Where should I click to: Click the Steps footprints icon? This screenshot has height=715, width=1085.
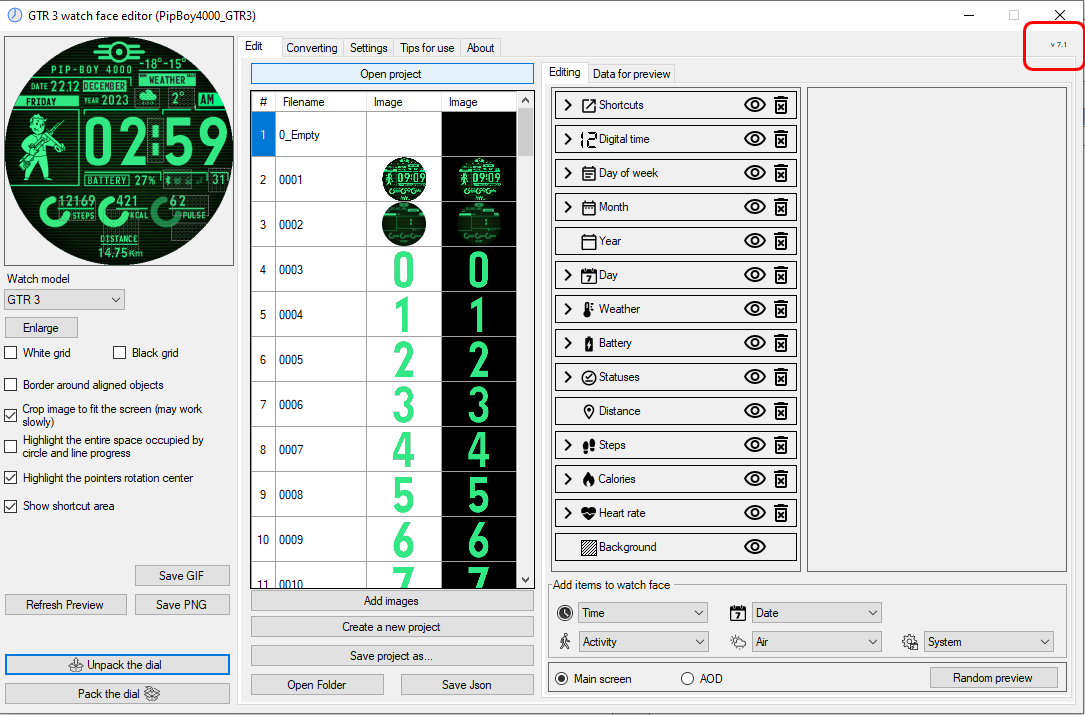coord(589,445)
